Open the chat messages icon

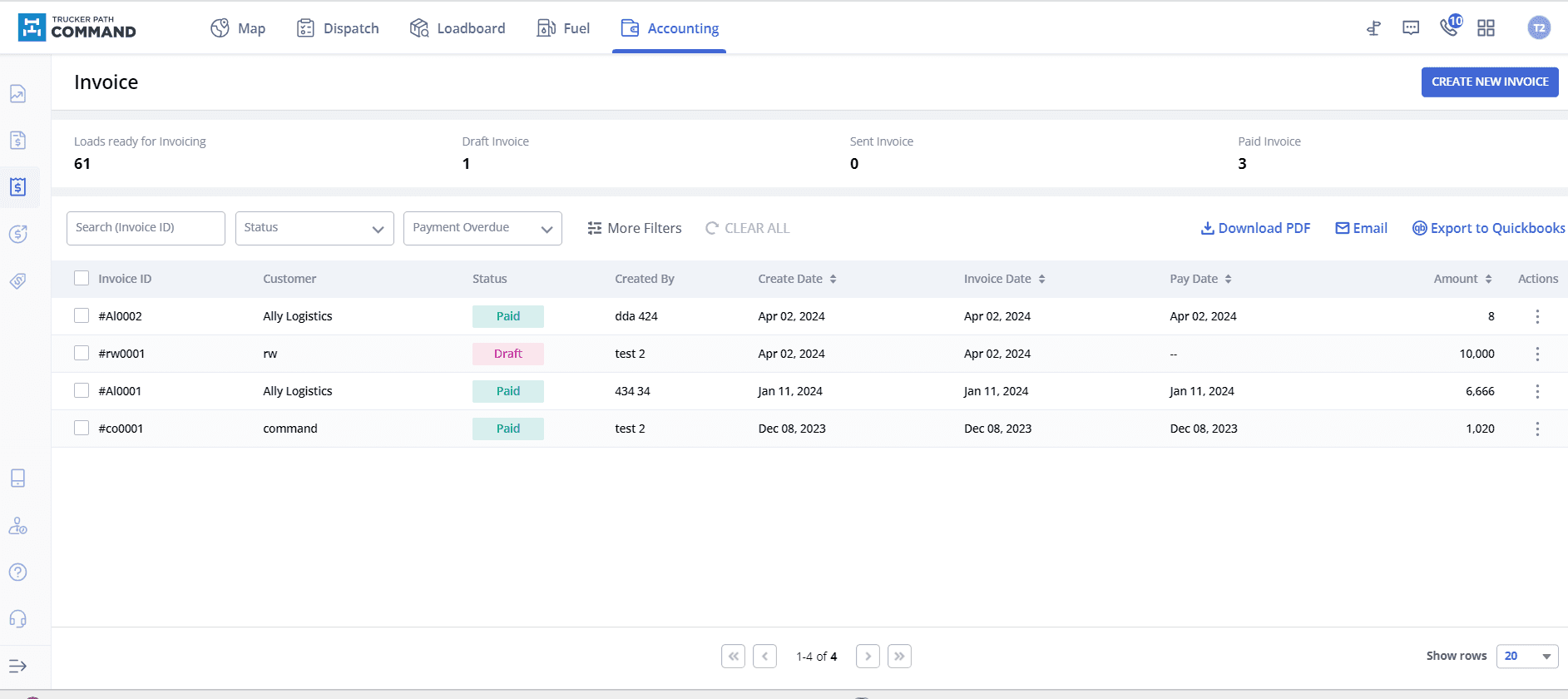click(1411, 28)
